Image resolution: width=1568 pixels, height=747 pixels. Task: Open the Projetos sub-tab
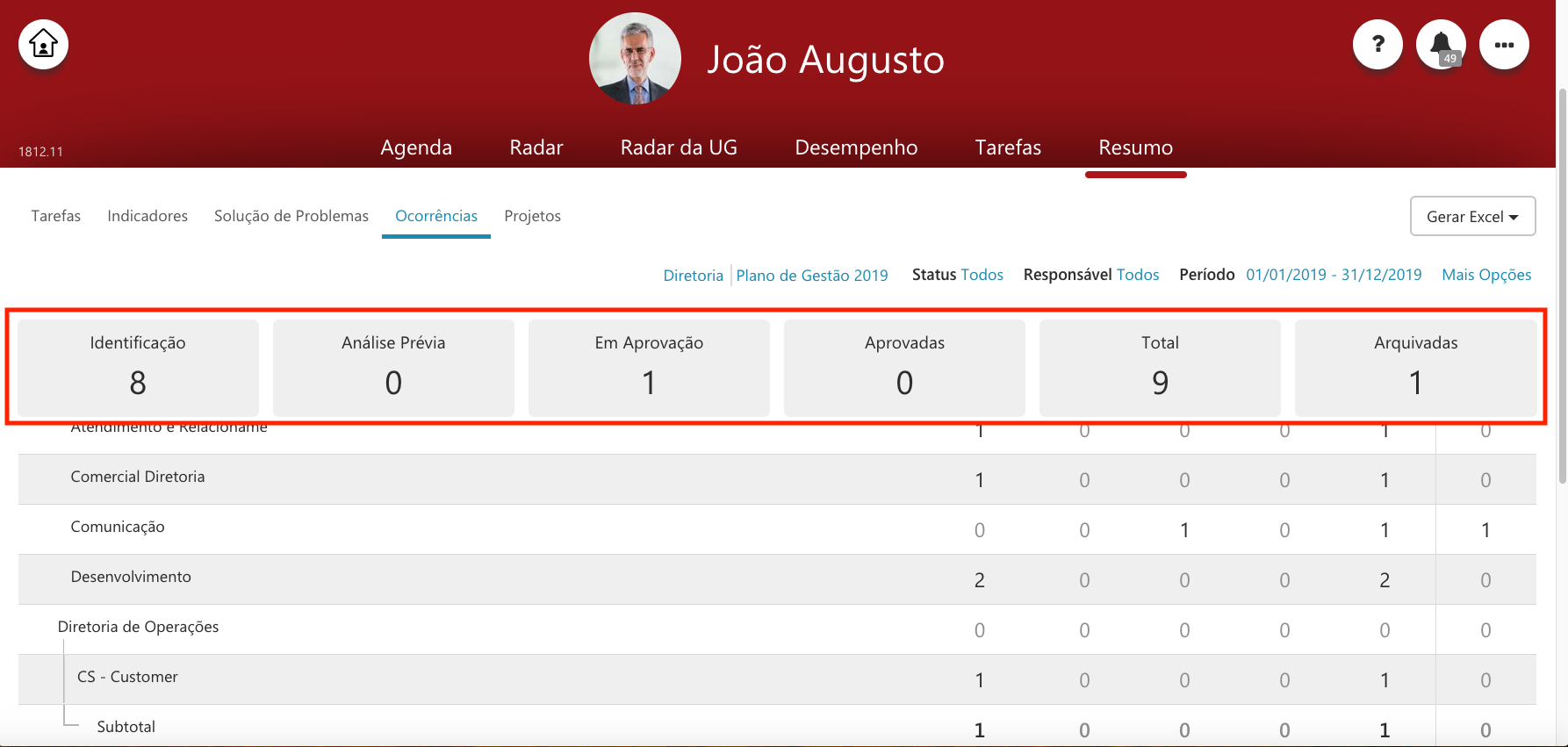532,216
